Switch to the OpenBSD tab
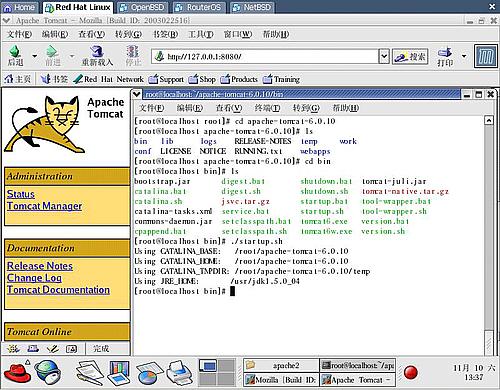 click(x=142, y=7)
